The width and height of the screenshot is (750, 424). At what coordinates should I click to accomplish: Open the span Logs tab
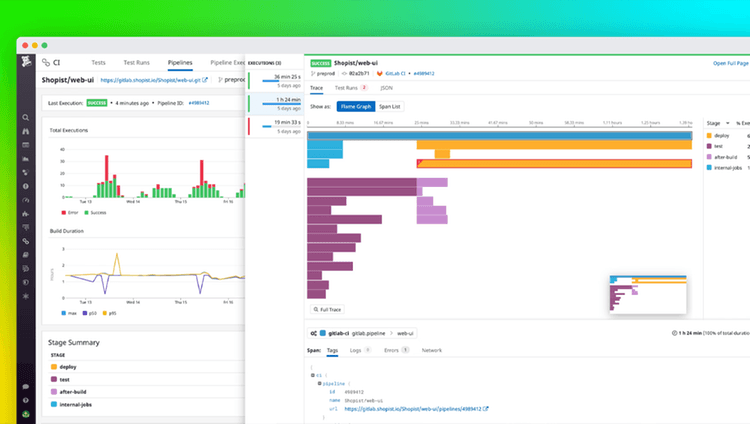pos(360,350)
